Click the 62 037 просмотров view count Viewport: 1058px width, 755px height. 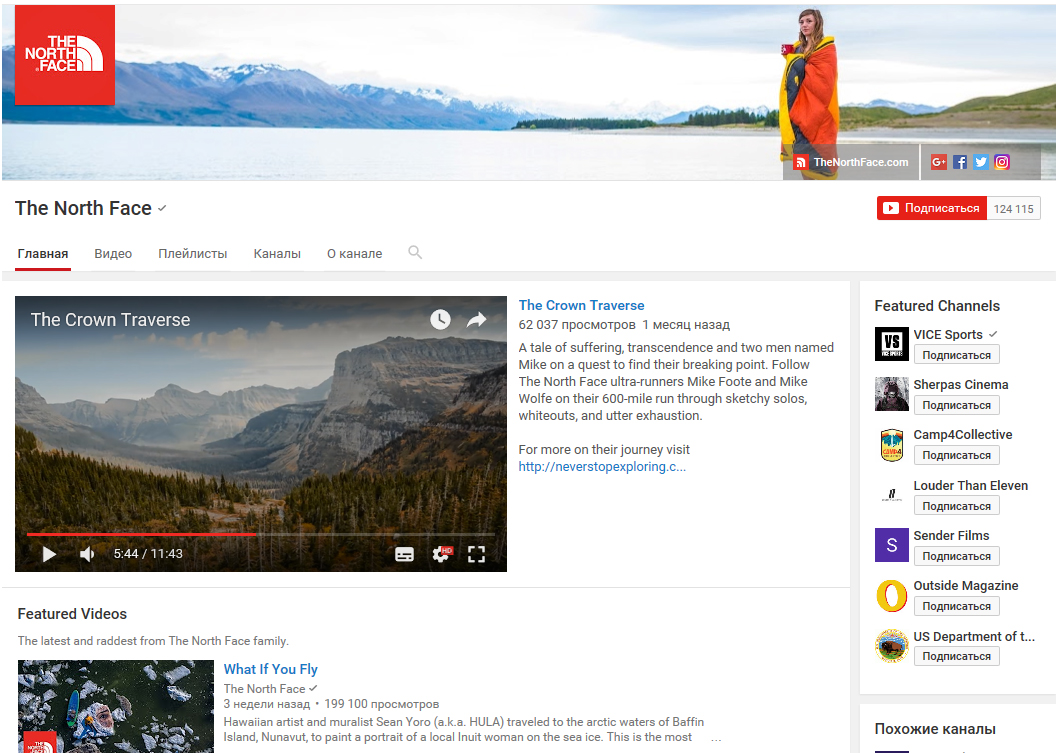(577, 325)
